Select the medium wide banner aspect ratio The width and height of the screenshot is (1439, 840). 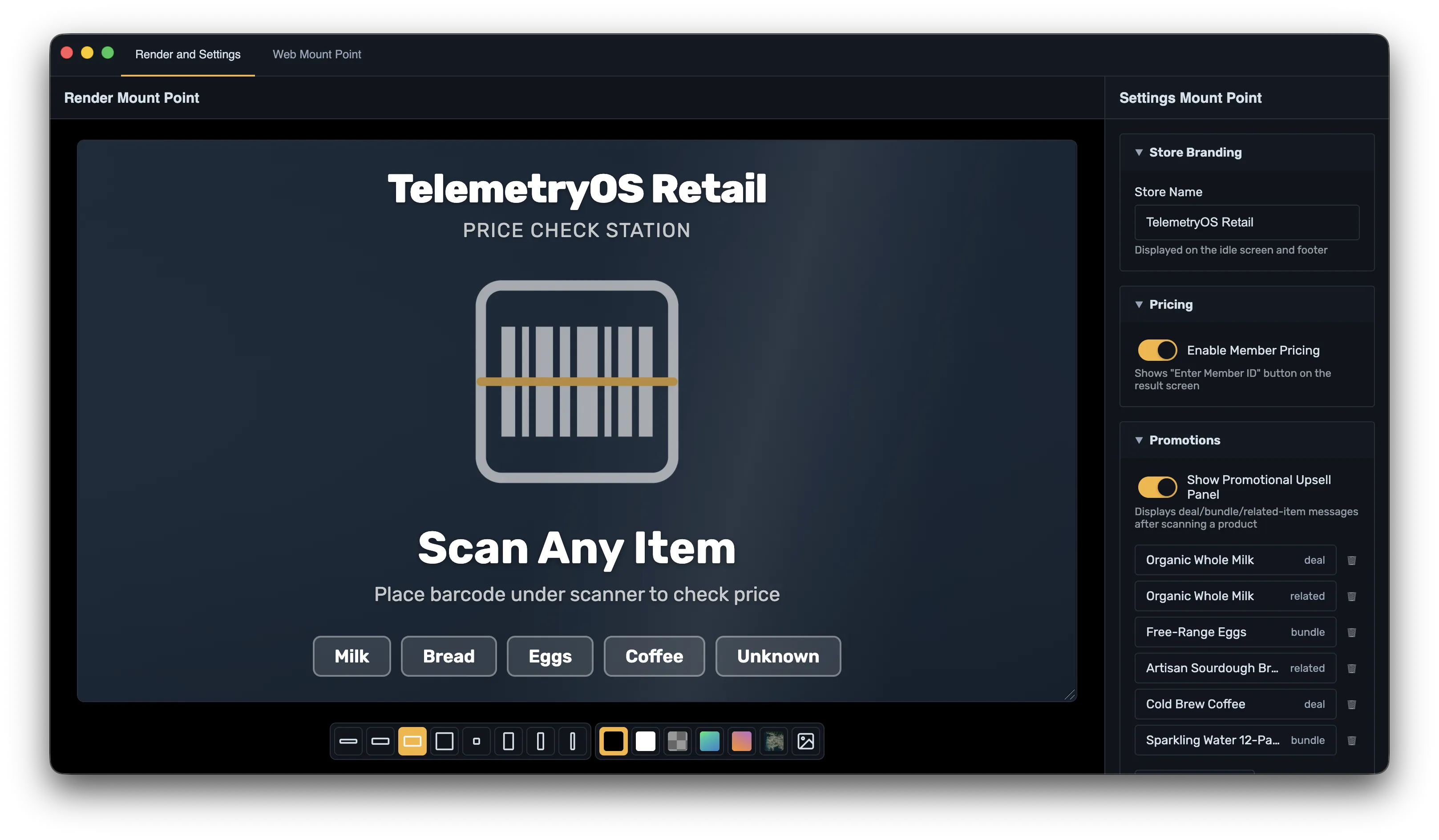380,741
